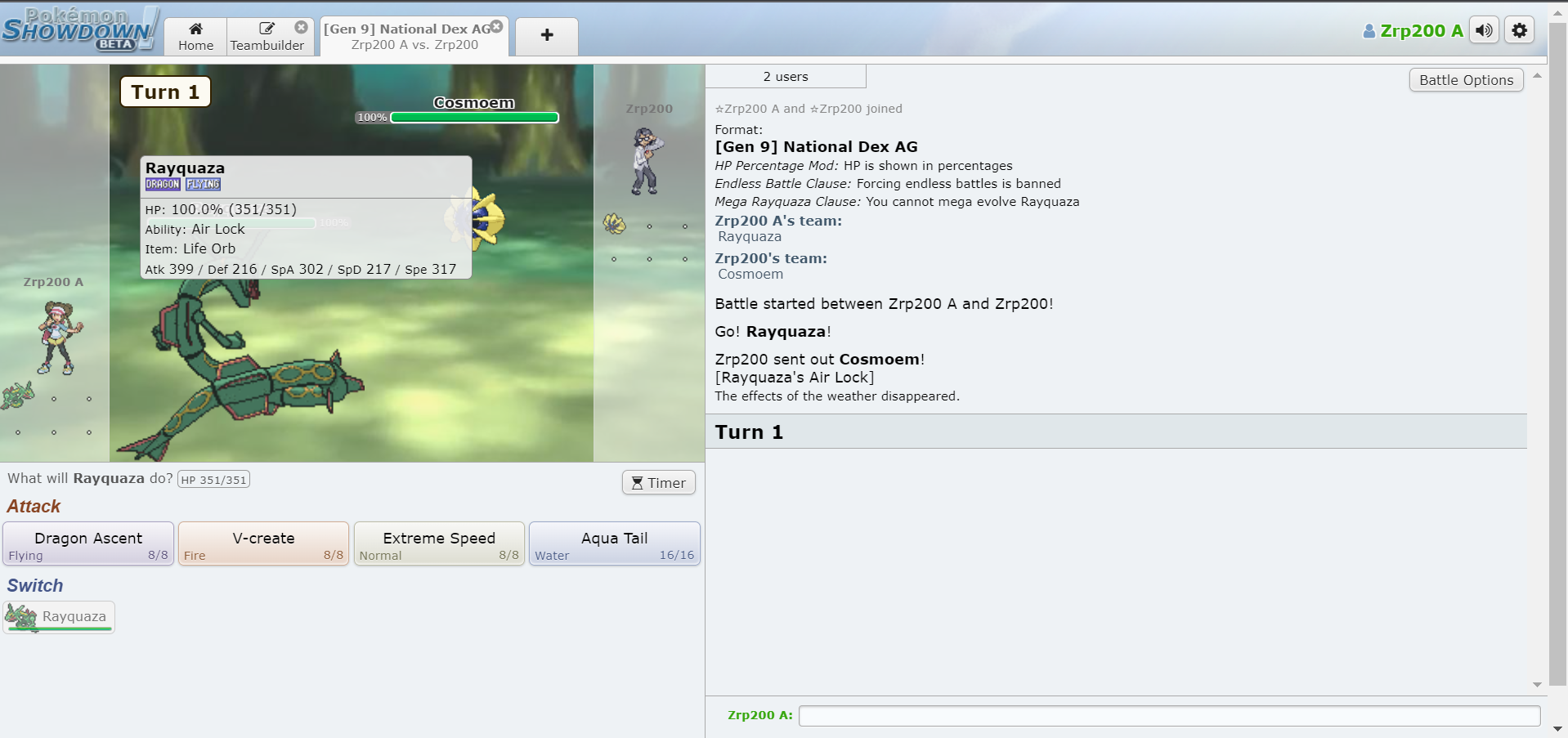Click the Dragon type badge in tooltip
This screenshot has width=1568, height=738.
[163, 185]
